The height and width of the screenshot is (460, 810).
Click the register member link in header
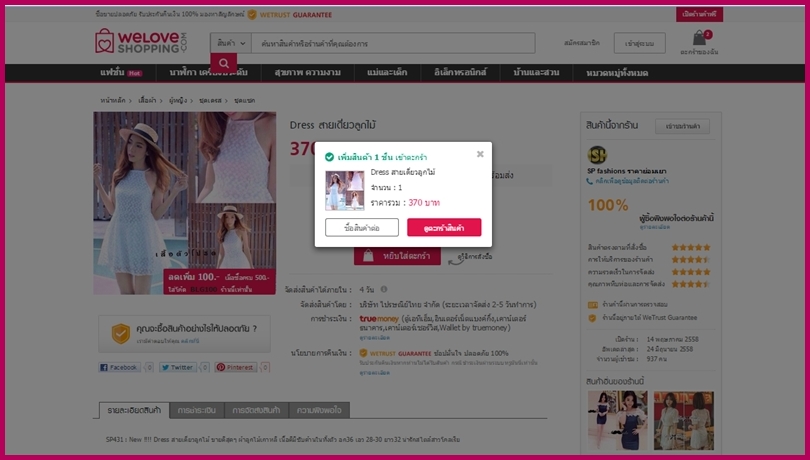582,43
